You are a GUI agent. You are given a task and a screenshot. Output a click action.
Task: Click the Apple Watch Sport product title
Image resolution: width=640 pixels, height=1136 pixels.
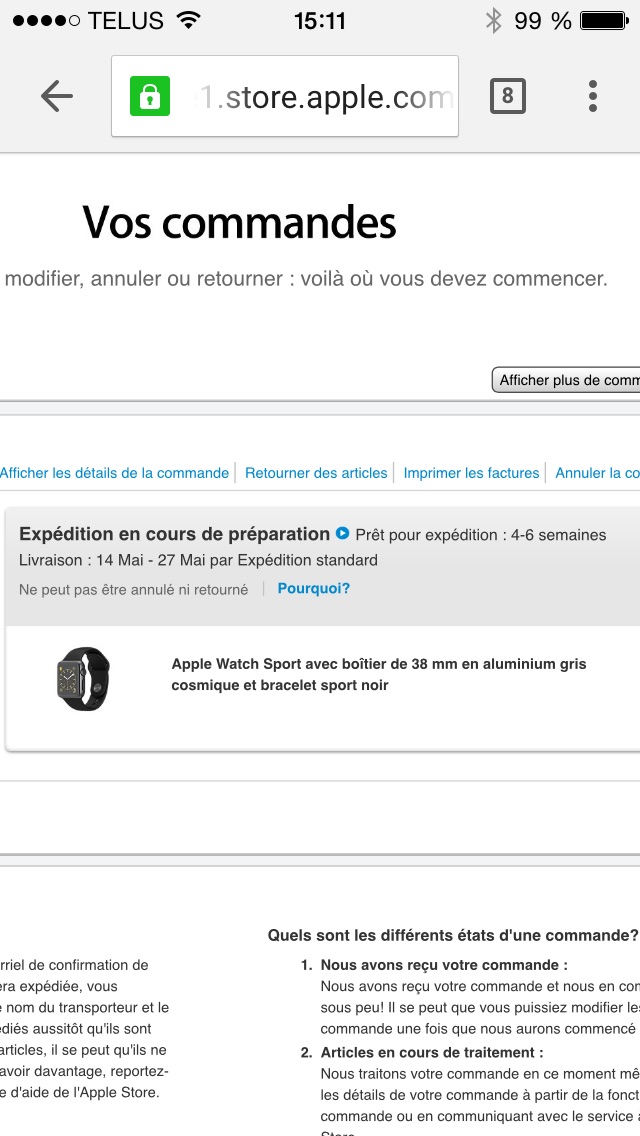(379, 674)
